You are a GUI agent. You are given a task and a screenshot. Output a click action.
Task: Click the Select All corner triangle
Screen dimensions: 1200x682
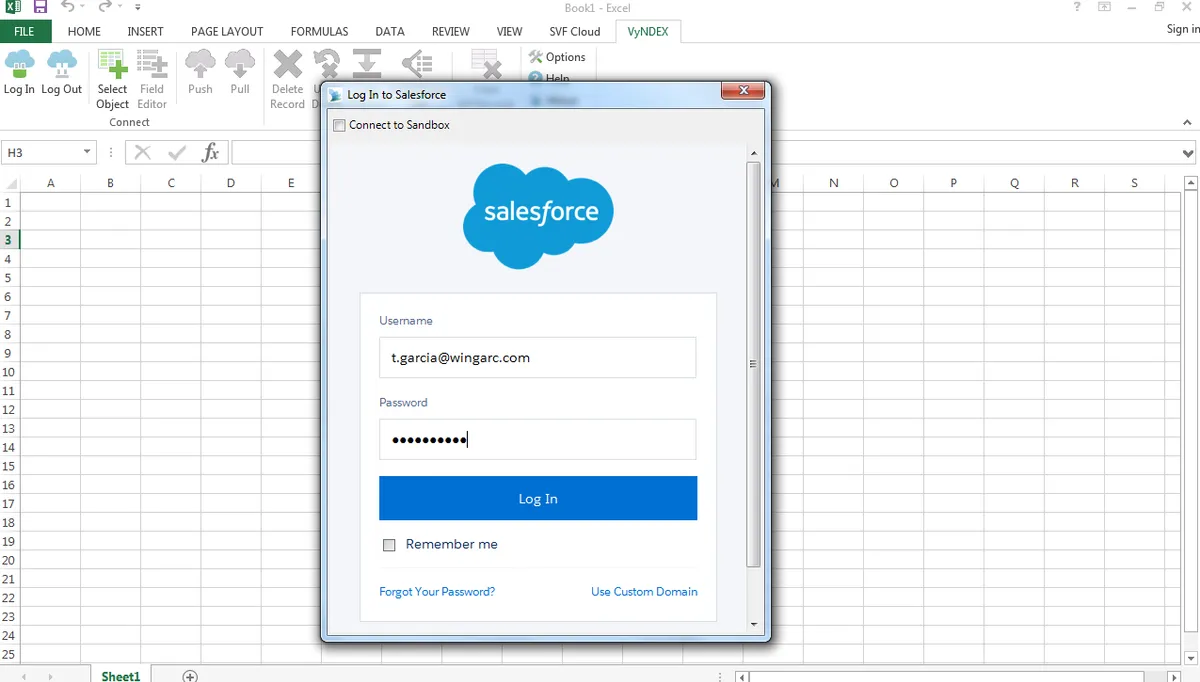click(11, 183)
